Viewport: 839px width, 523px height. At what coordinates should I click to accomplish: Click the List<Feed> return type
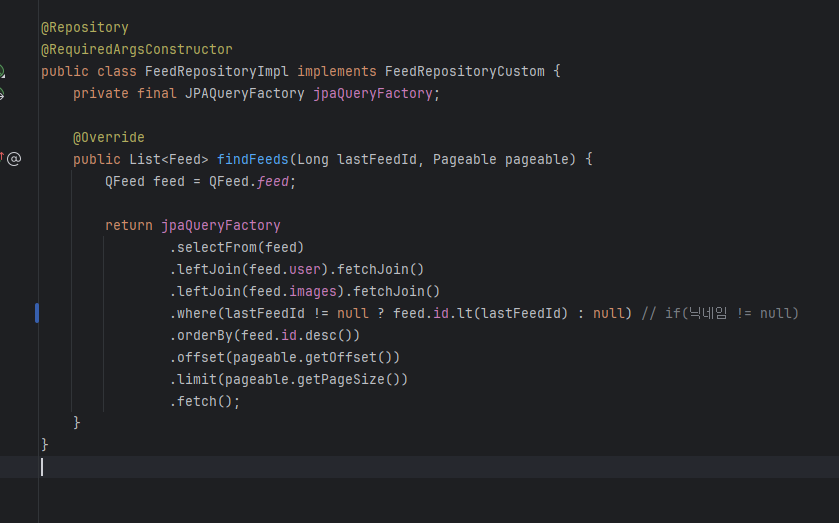point(169,160)
